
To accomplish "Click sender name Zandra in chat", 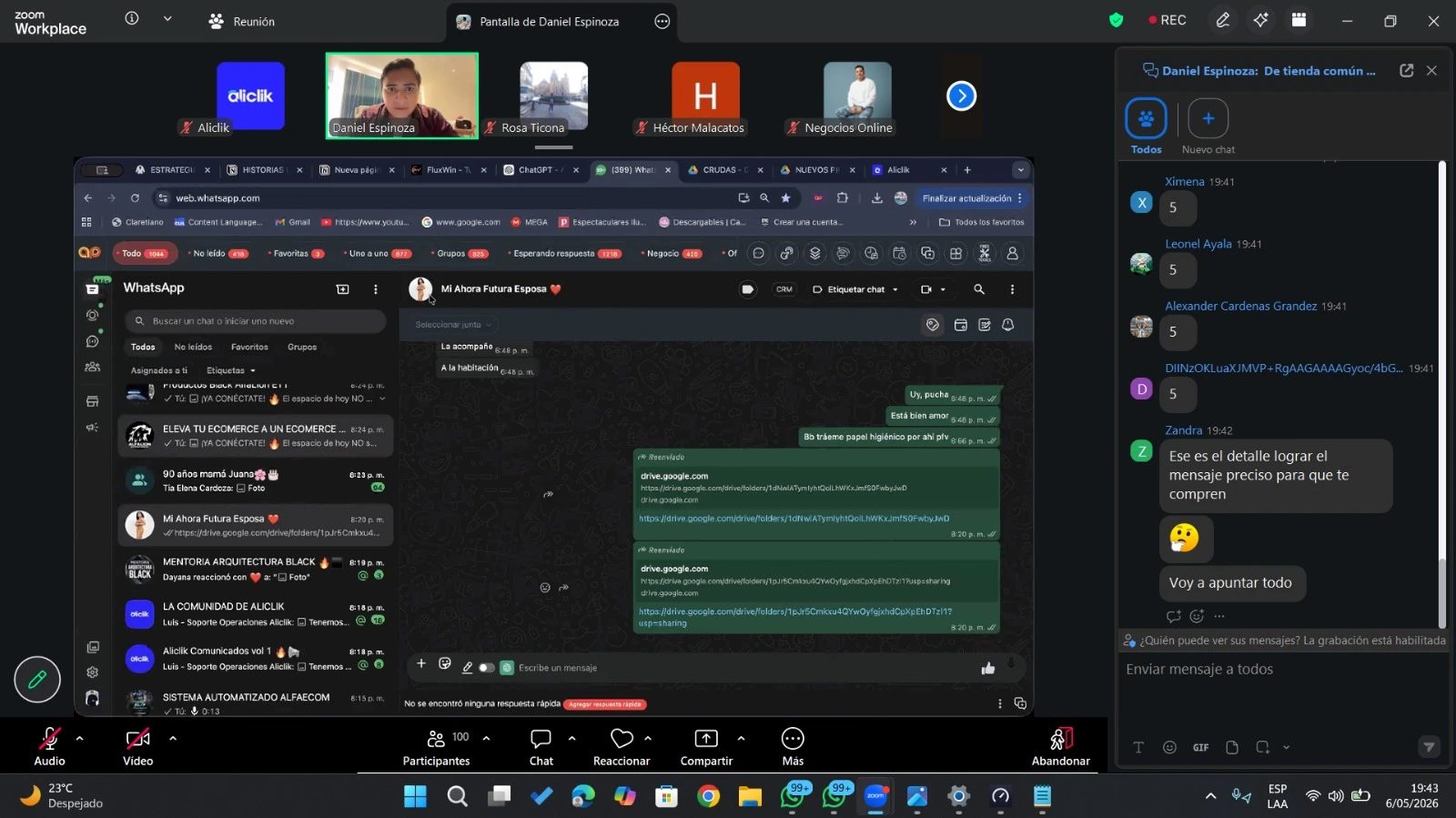I will tap(1183, 430).
